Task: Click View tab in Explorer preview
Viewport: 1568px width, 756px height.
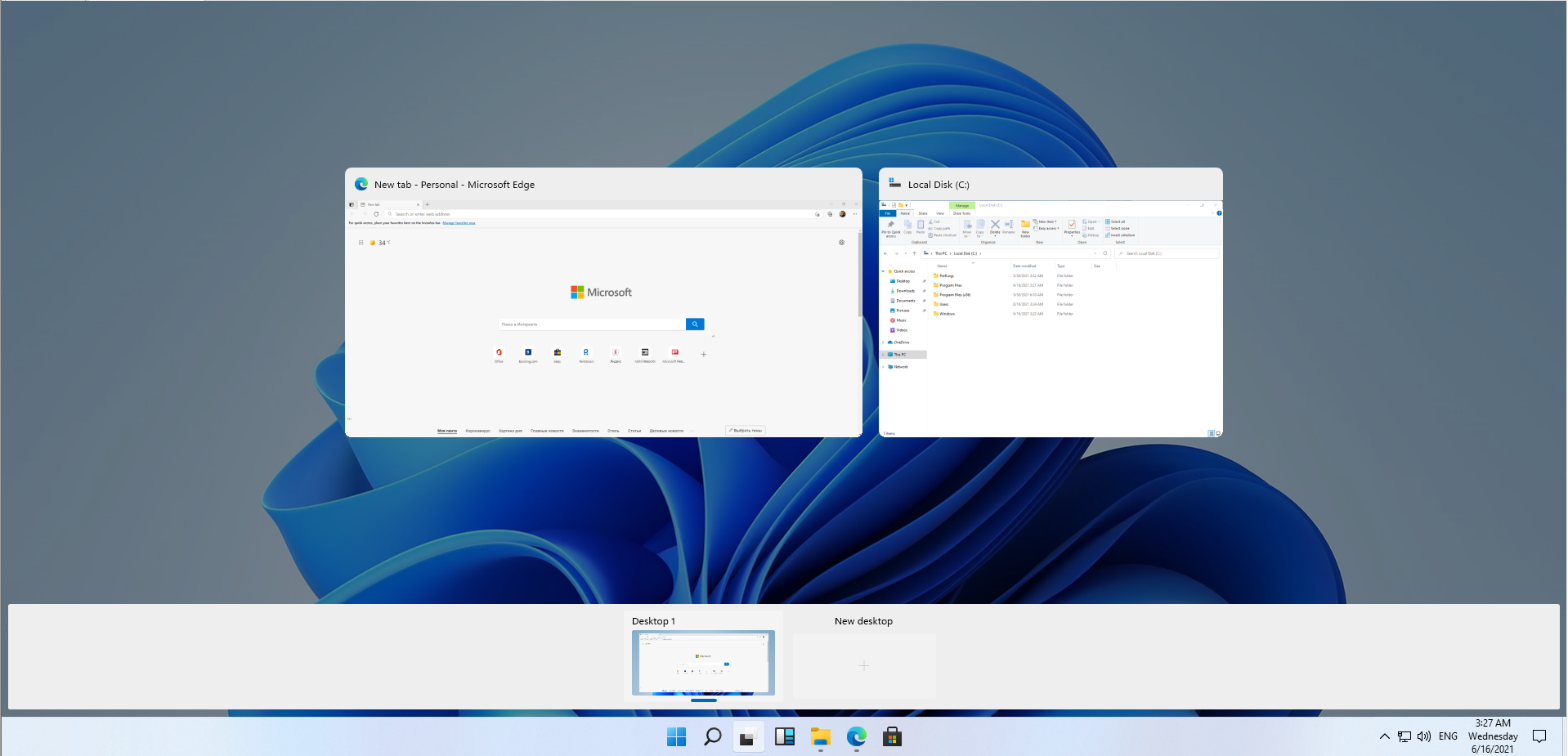Action: [940, 213]
